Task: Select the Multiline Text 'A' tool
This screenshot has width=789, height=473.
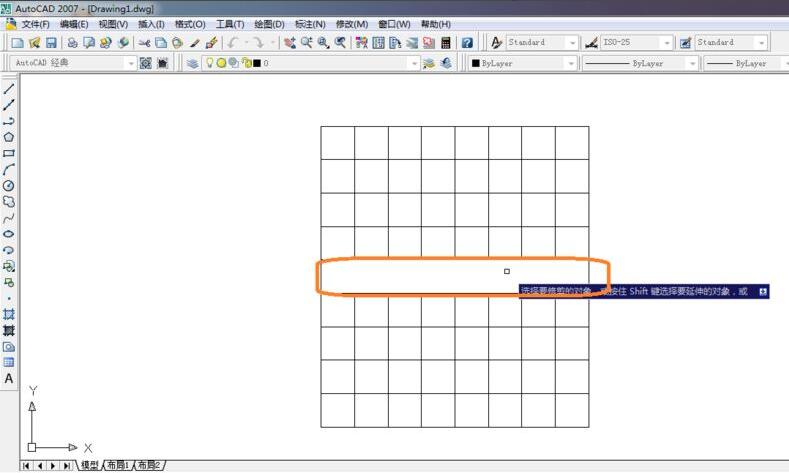Action: 9,378
